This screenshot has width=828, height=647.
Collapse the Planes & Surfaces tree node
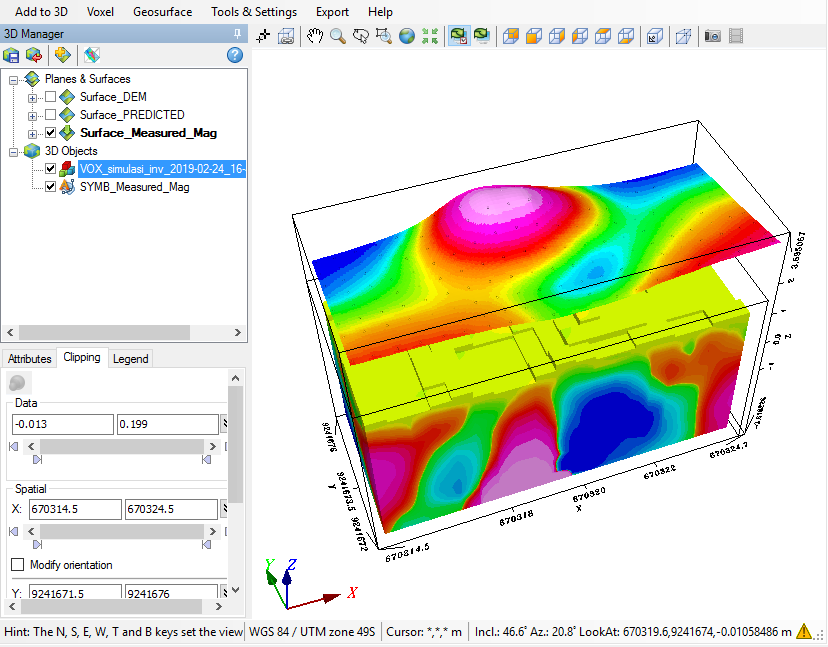[14, 79]
